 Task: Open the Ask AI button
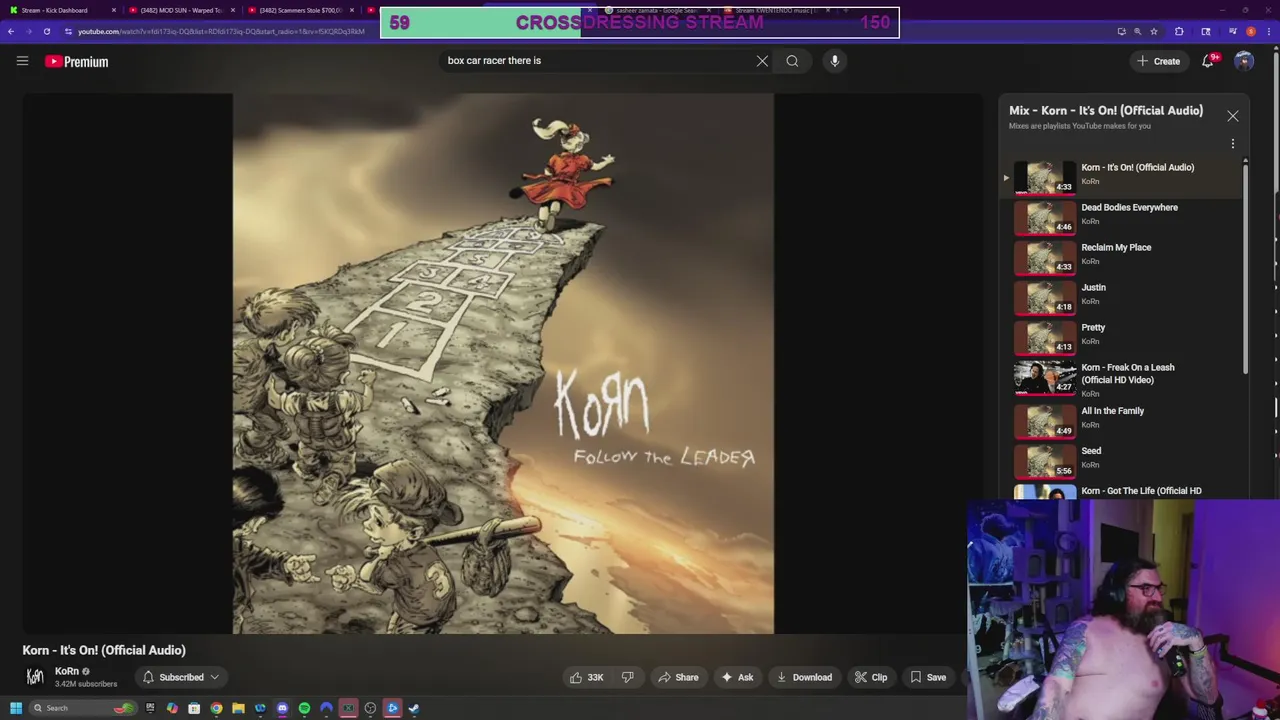(737, 677)
